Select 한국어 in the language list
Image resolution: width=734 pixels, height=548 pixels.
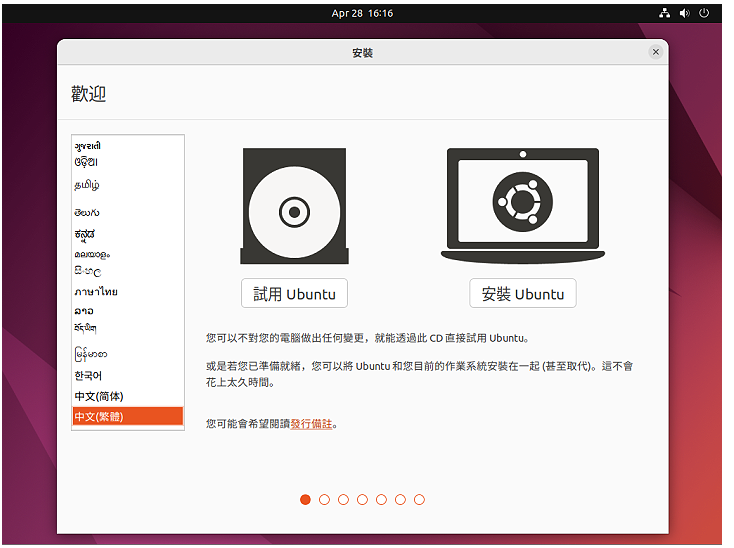[x=128, y=376]
